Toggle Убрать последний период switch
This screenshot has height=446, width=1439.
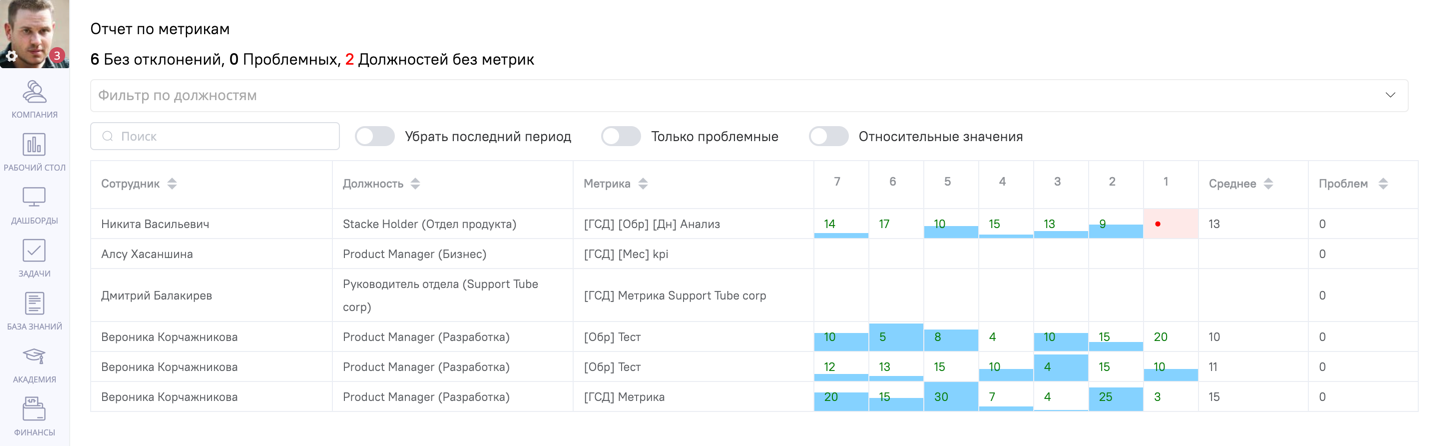tap(375, 136)
